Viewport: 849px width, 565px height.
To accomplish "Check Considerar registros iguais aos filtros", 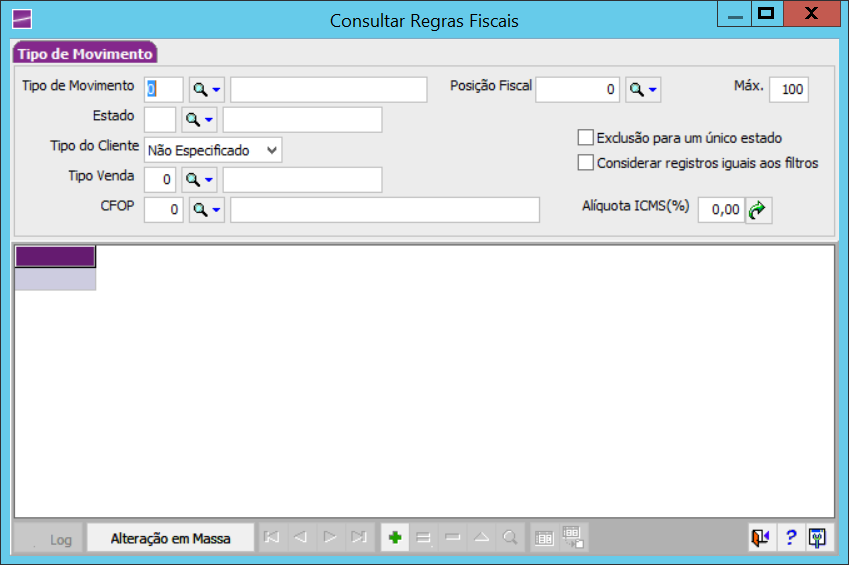I will (x=586, y=162).
